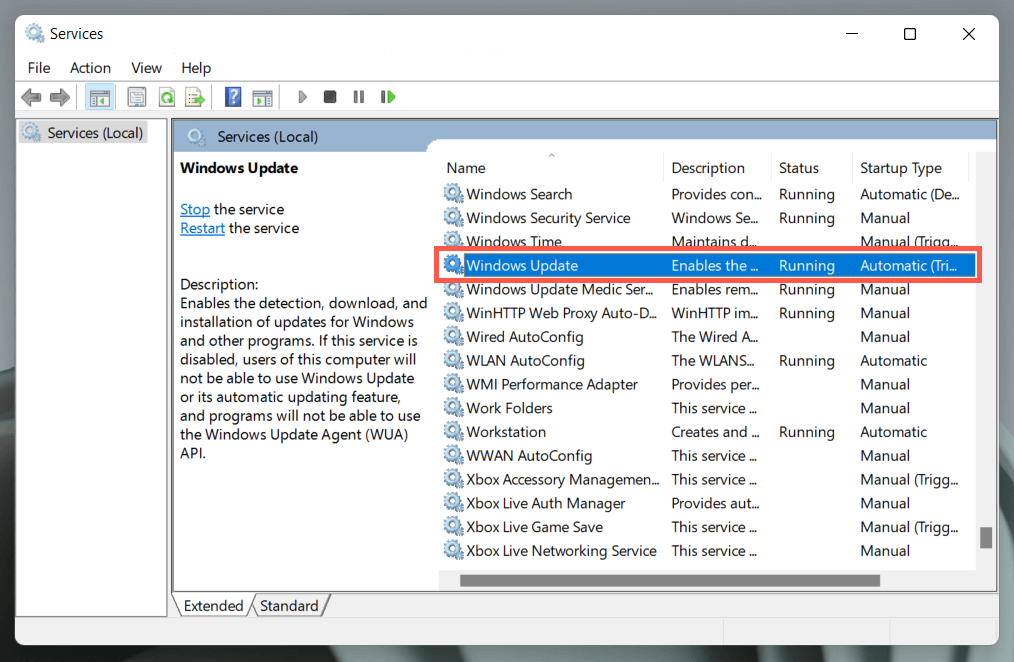The width and height of the screenshot is (1014, 662).
Task: Select the Windows Time service name
Action: pos(513,242)
